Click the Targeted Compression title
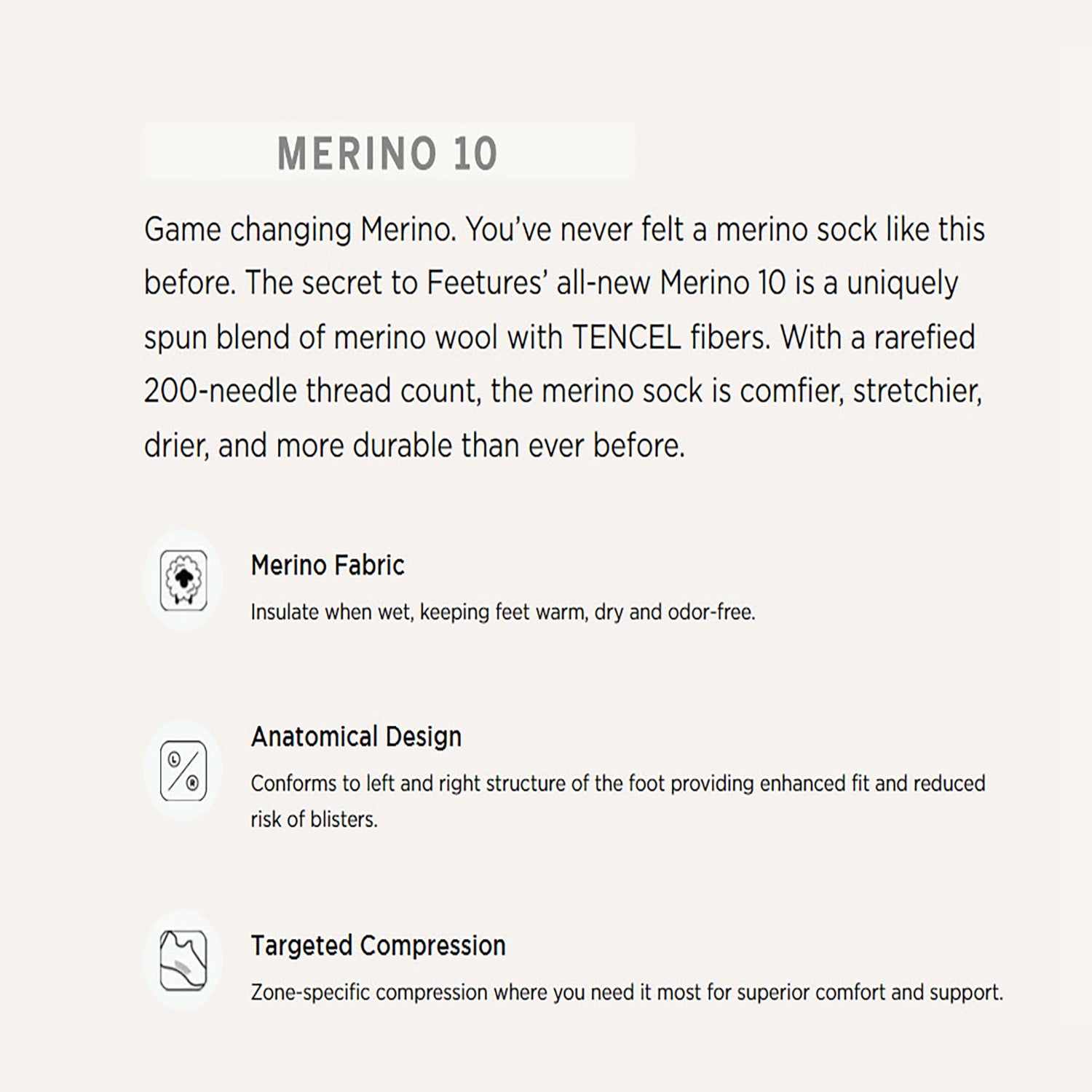This screenshot has width=1092, height=1092. pyautogui.click(x=378, y=946)
